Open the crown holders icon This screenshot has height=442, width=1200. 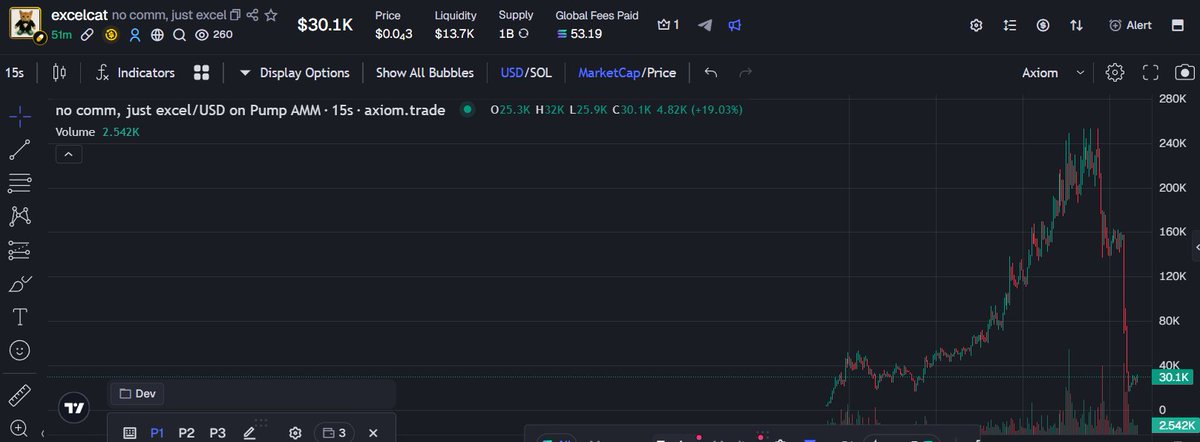click(x=668, y=25)
